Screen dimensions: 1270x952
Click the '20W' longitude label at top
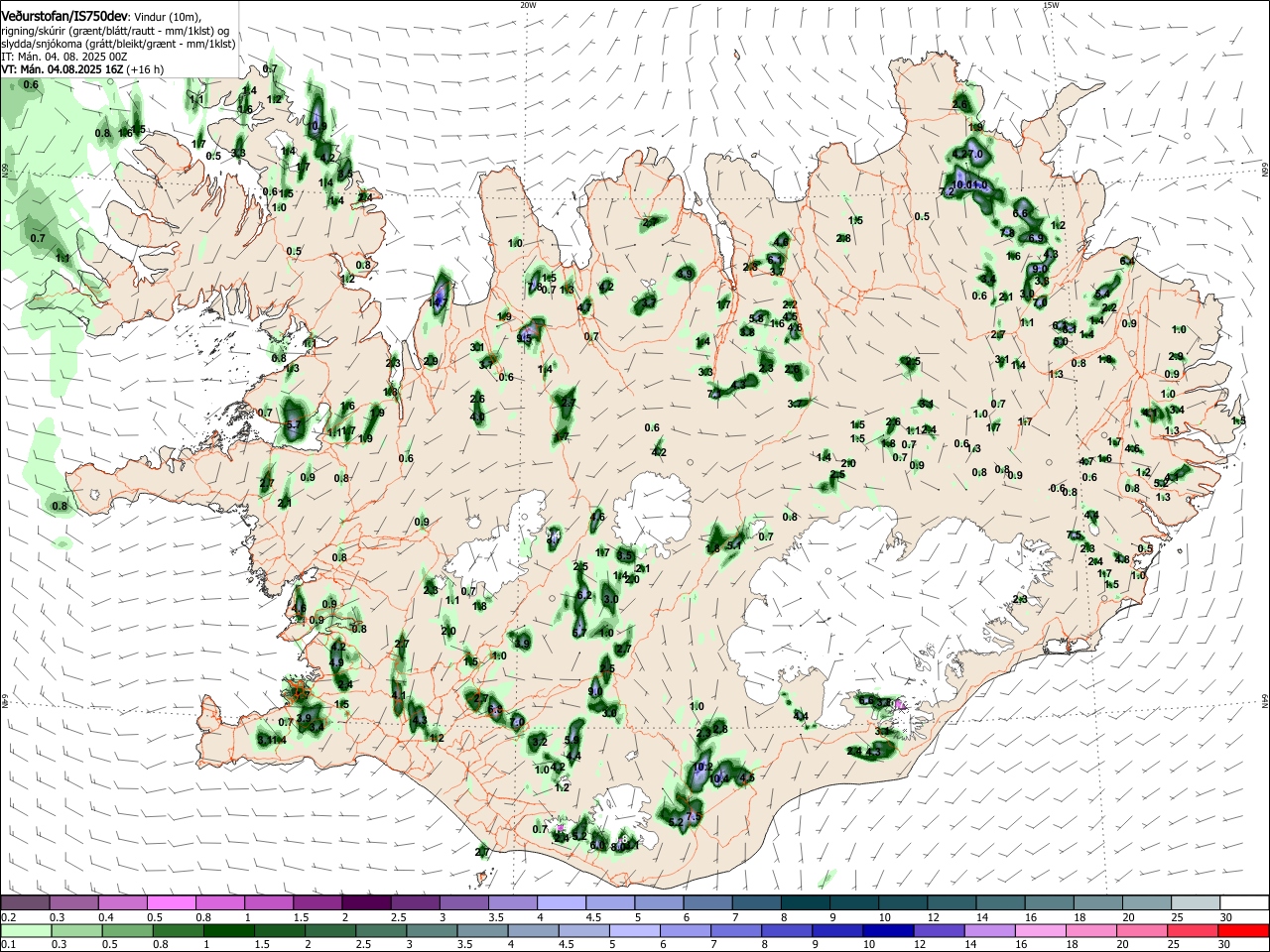pyautogui.click(x=528, y=5)
